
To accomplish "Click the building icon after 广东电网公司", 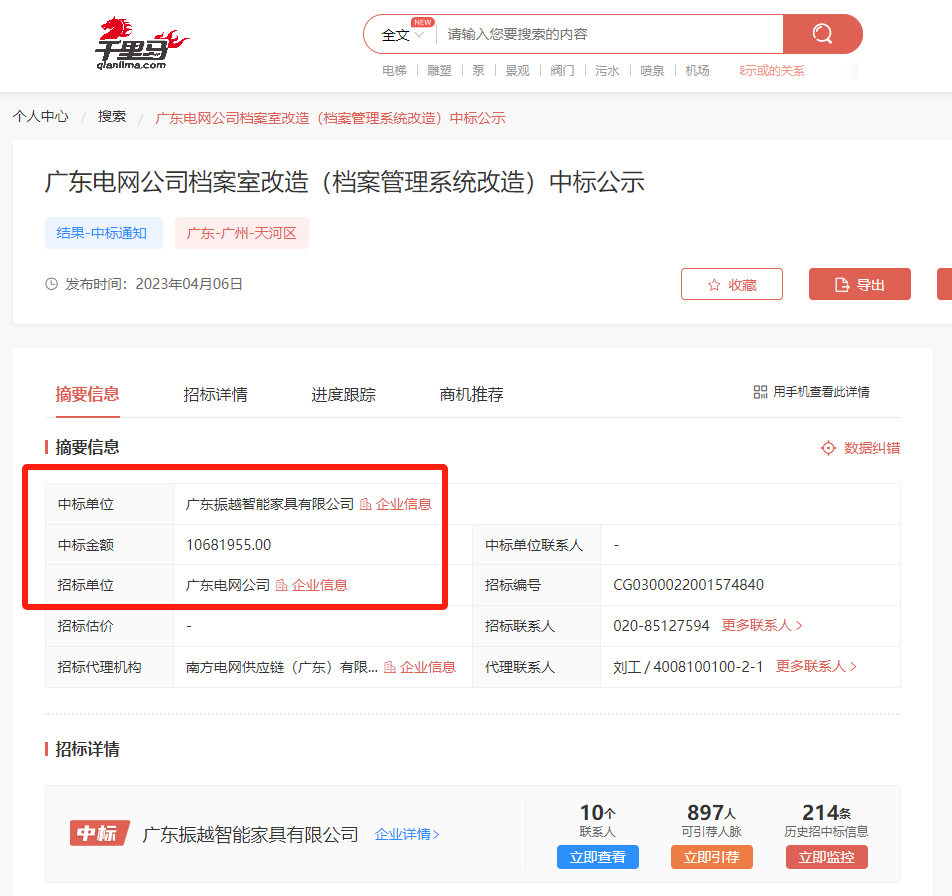I will tap(282, 585).
